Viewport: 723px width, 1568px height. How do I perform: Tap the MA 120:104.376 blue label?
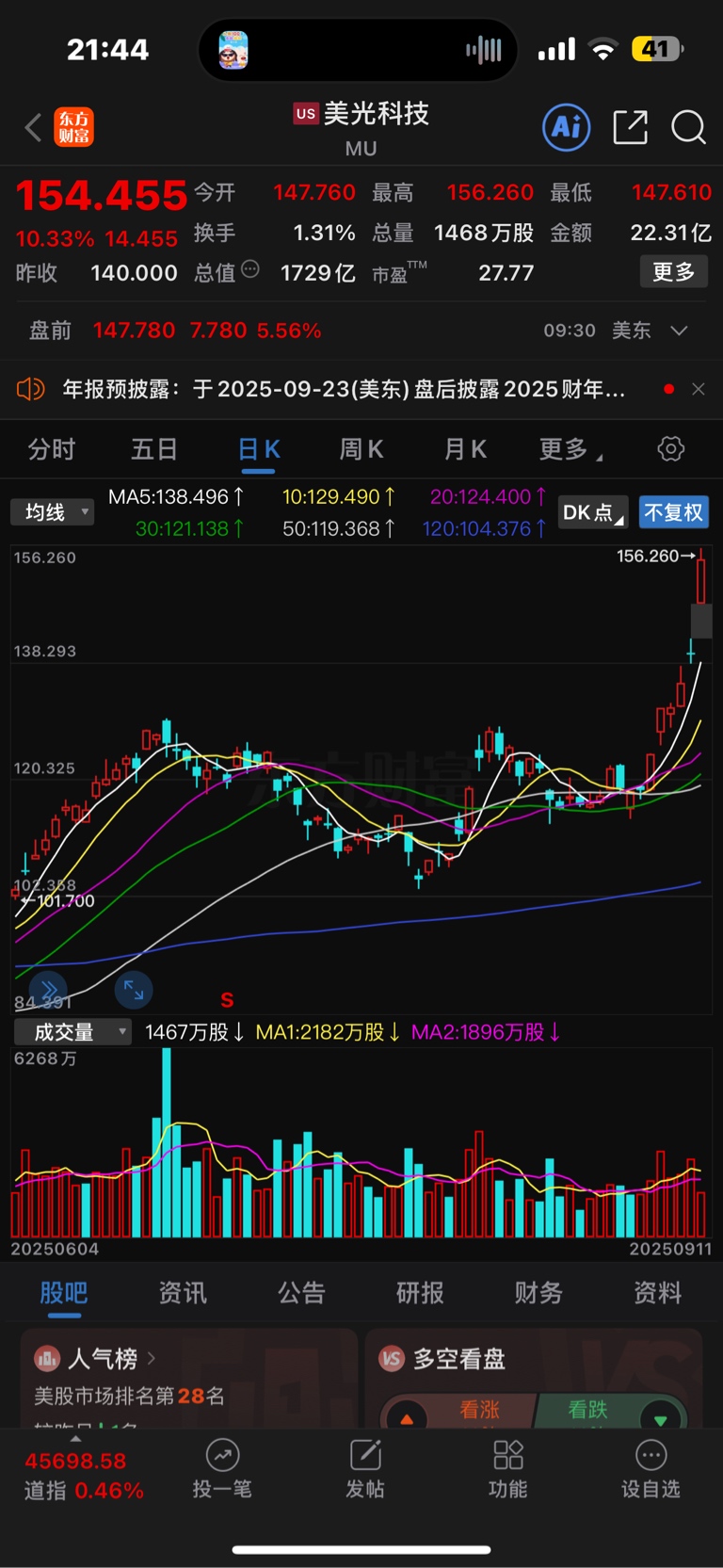coord(484,528)
